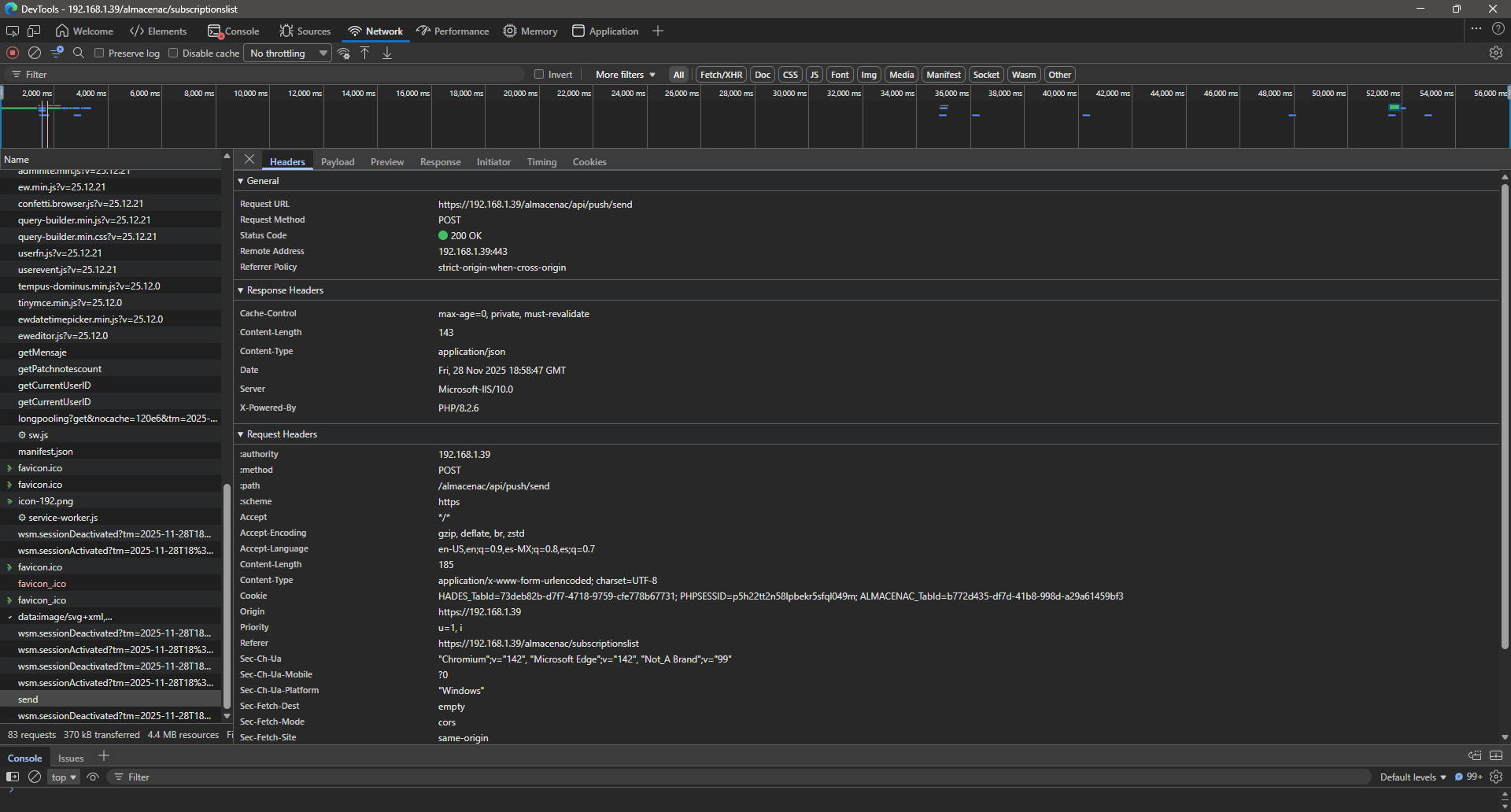
Task: Expand the More filters dropdown
Action: pos(625,74)
